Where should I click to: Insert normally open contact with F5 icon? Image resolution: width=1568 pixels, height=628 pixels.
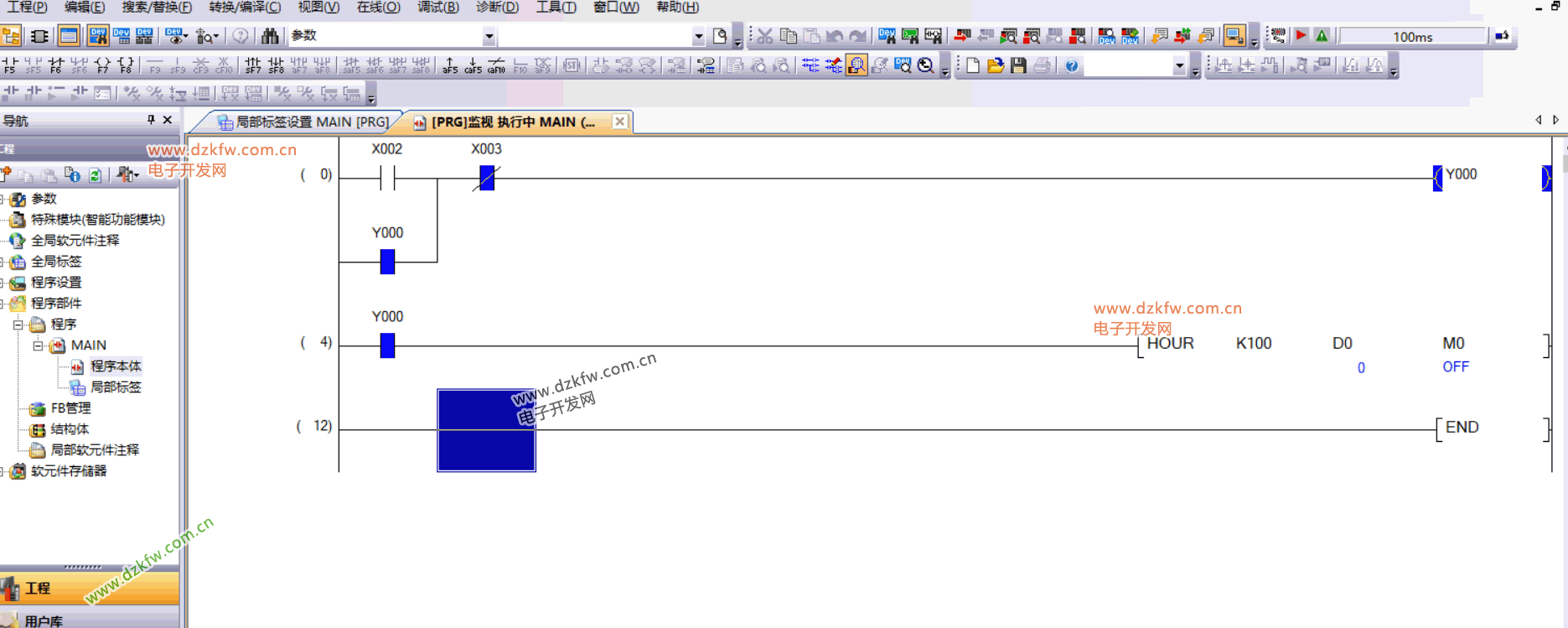point(10,65)
